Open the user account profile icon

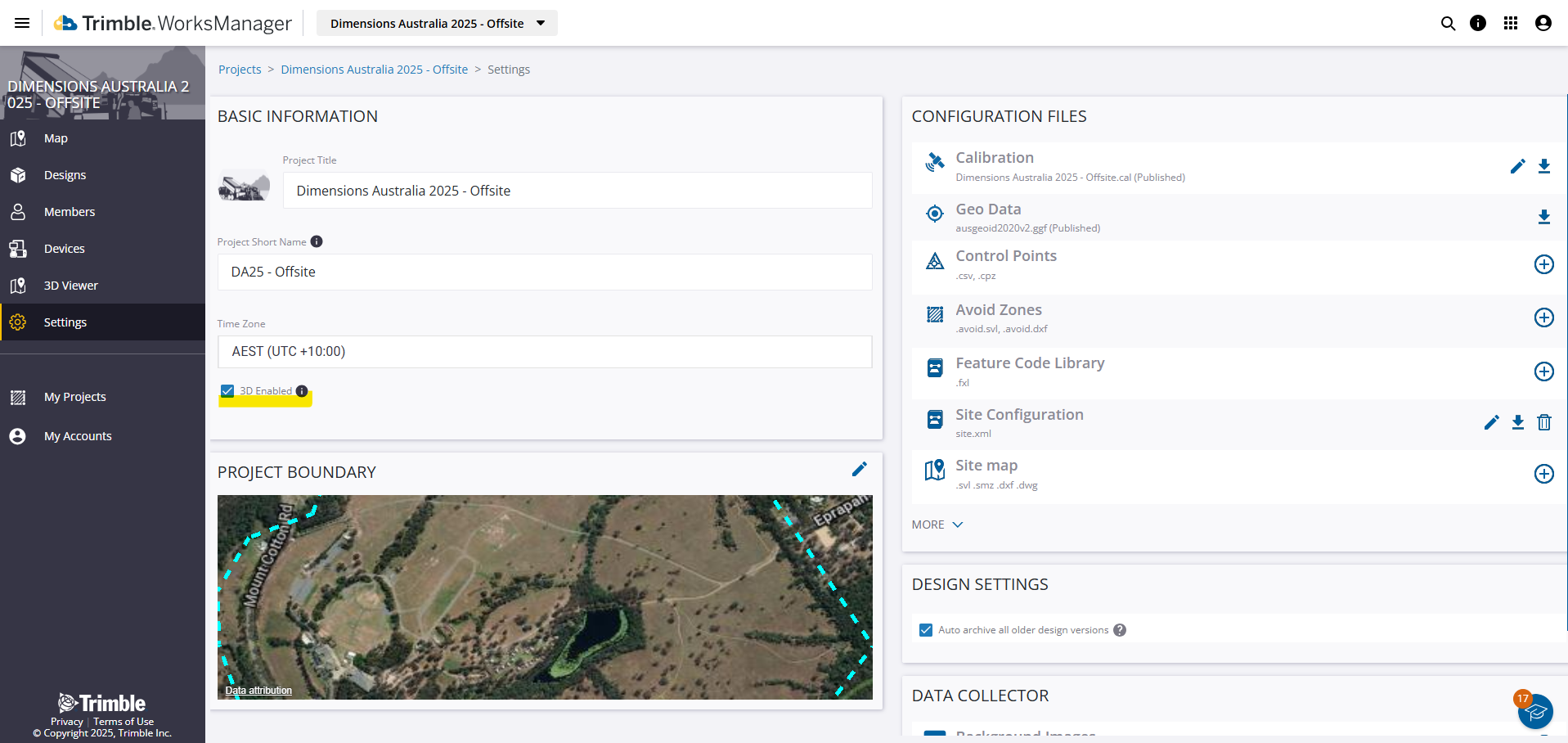[1543, 23]
